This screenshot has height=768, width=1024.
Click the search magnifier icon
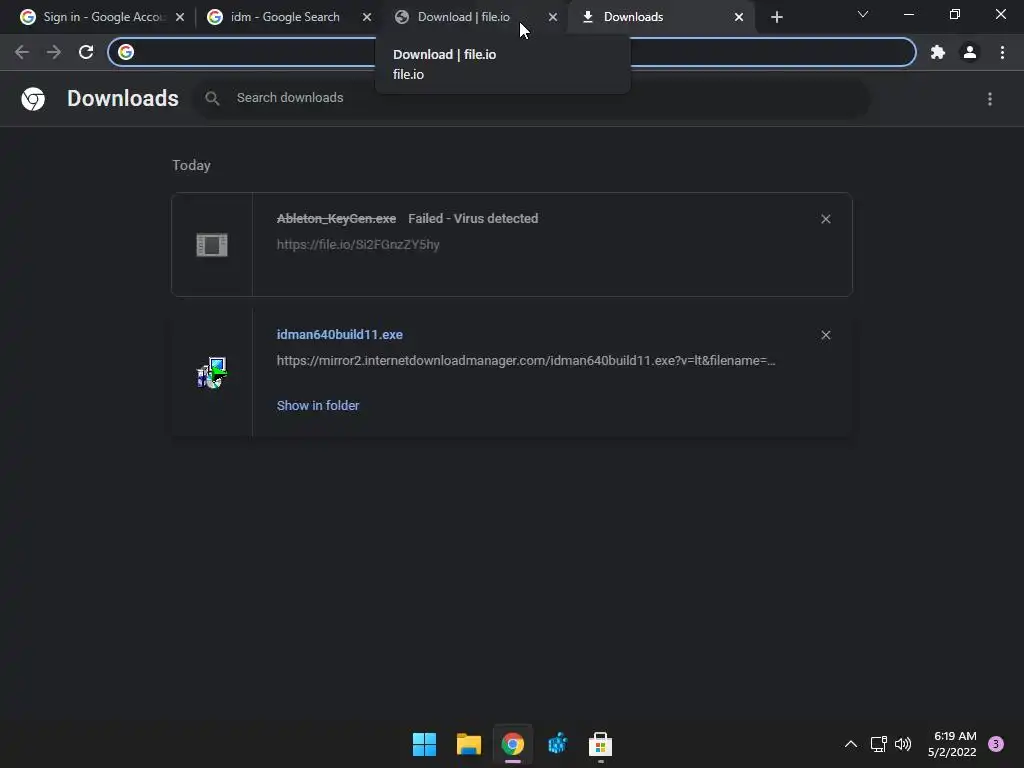click(212, 98)
